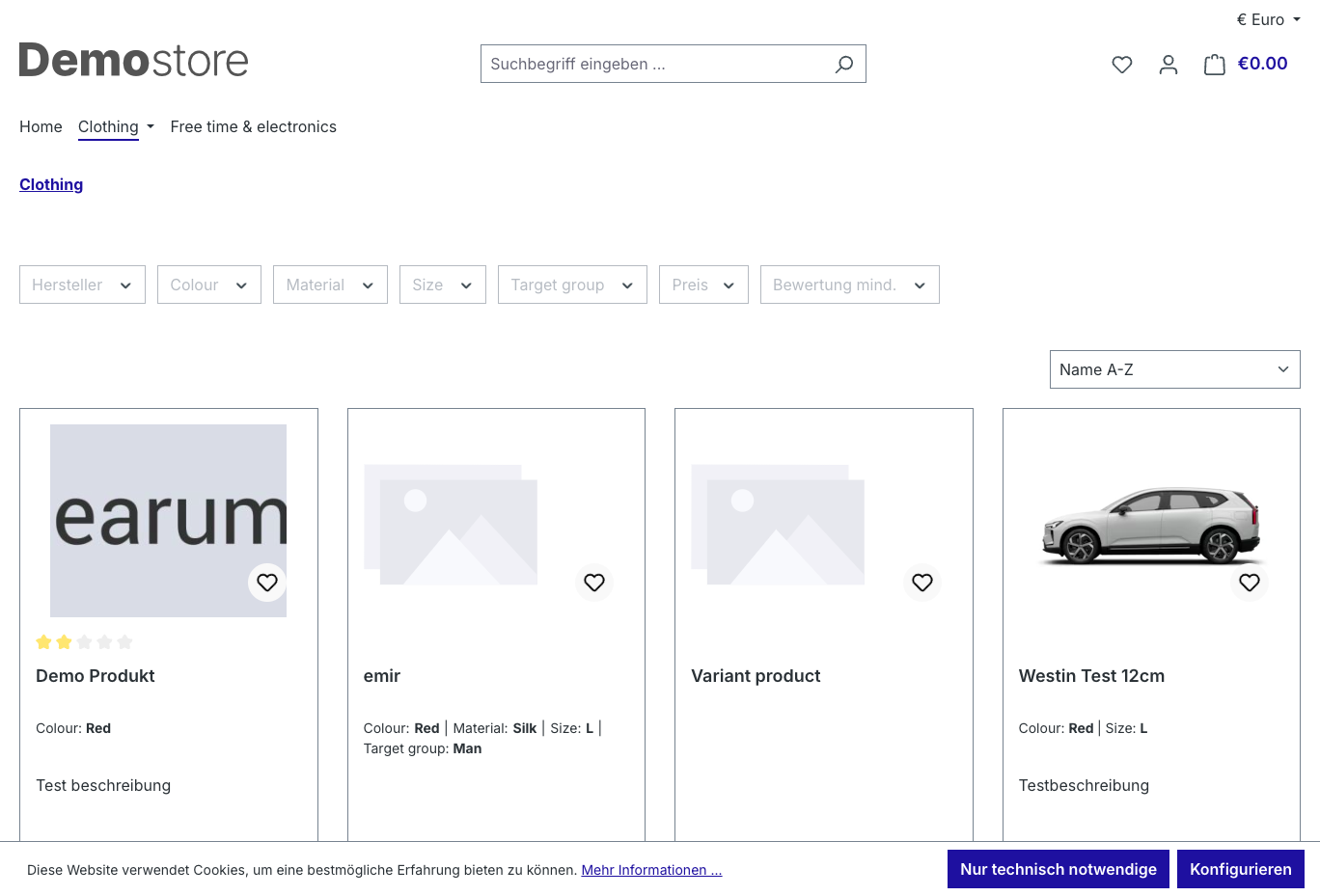
Task: Go to Home in navigation
Action: (41, 126)
